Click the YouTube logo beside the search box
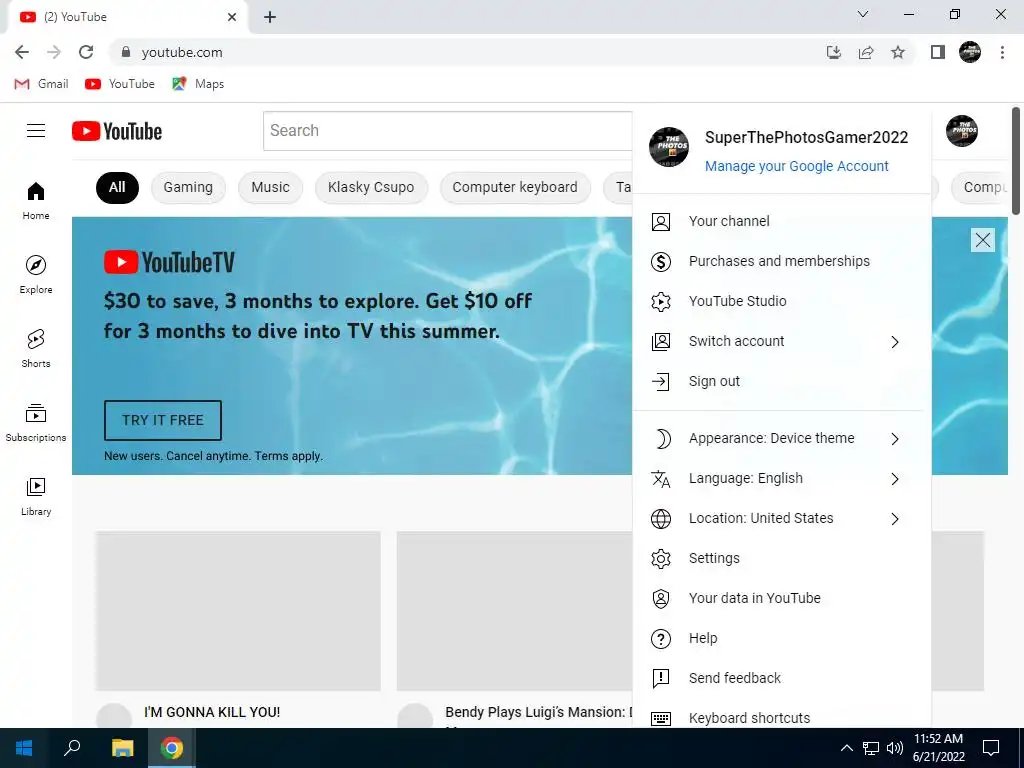Viewport: 1024px width, 768px height. point(117,131)
